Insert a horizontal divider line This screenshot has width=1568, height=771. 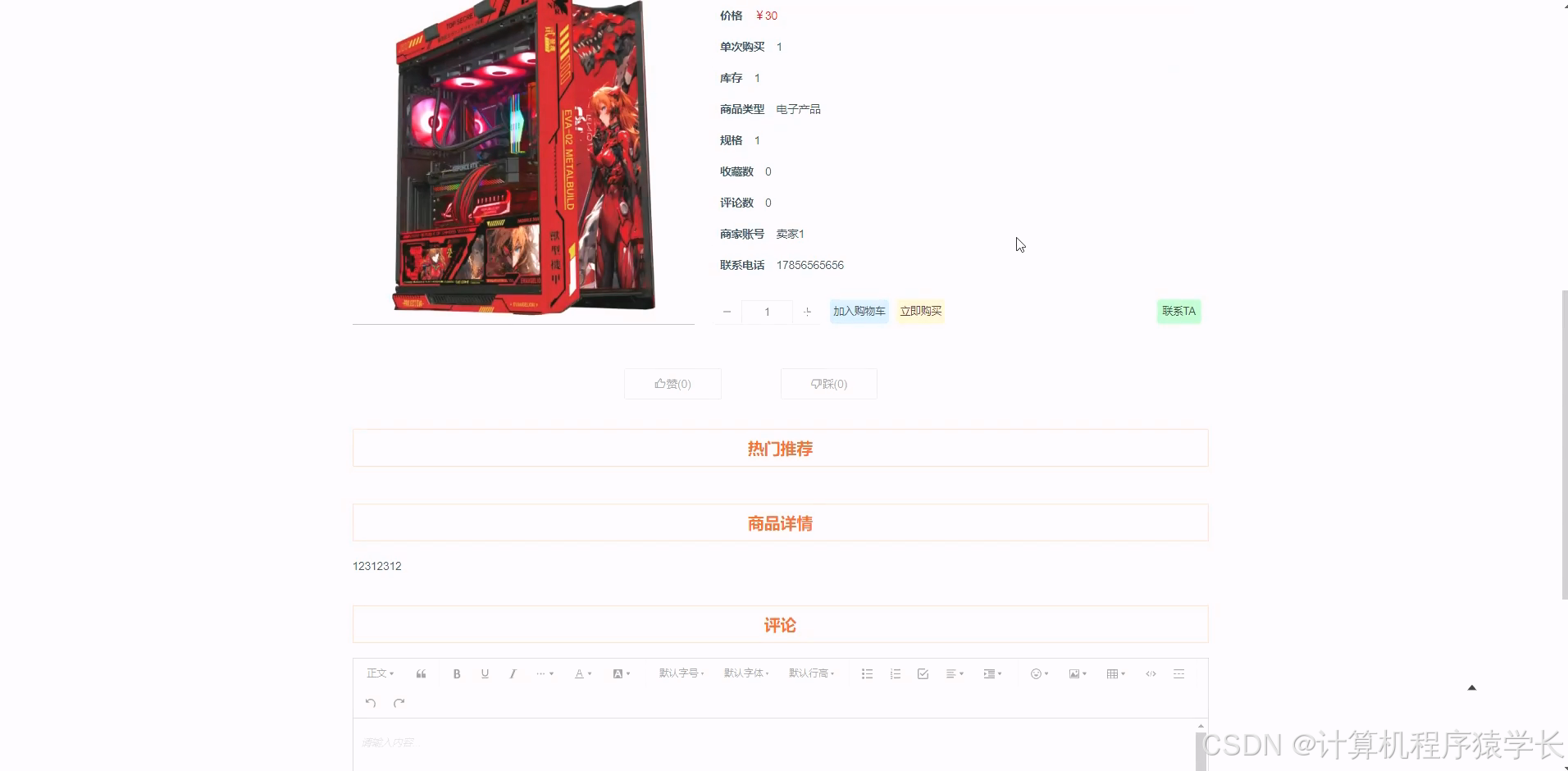1179,673
